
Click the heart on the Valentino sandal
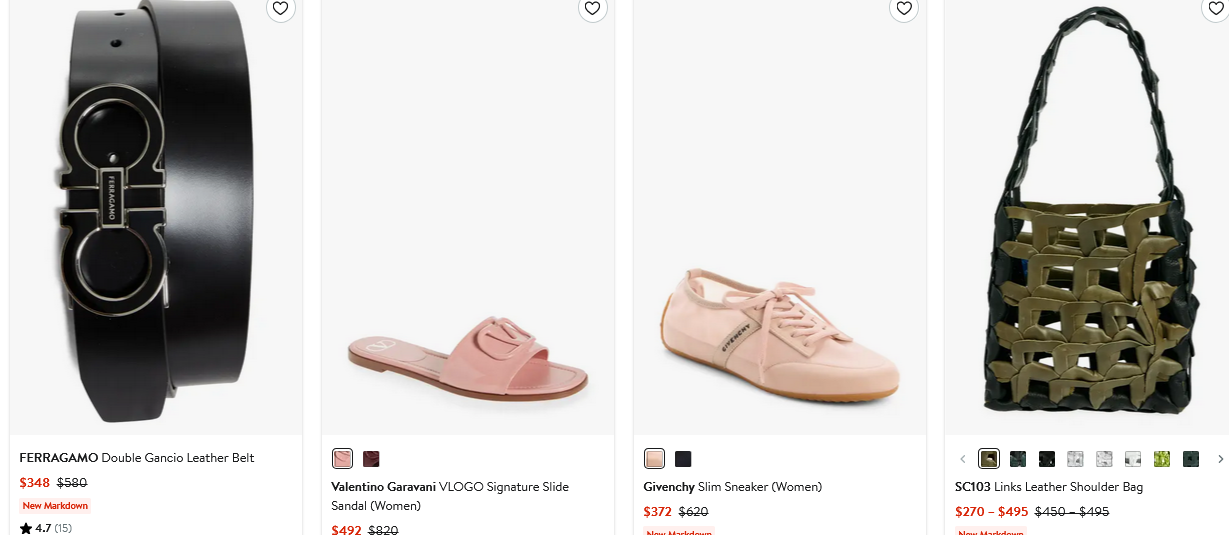(x=592, y=8)
